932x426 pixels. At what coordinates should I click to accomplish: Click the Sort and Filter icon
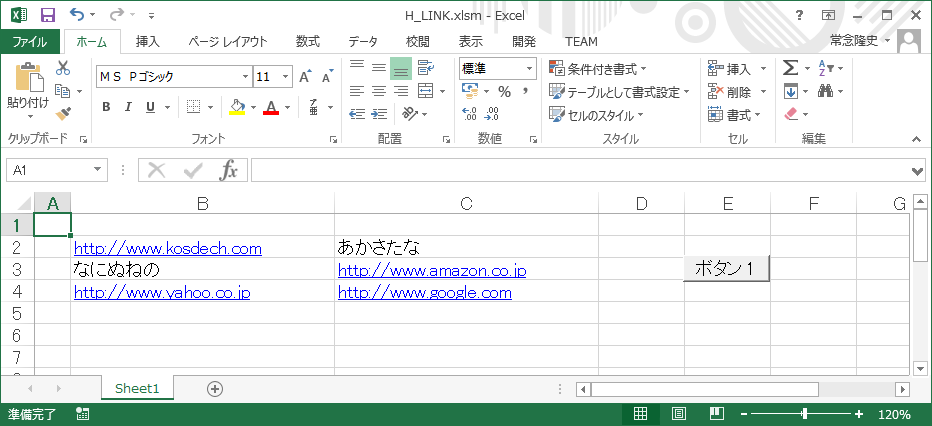[827, 68]
